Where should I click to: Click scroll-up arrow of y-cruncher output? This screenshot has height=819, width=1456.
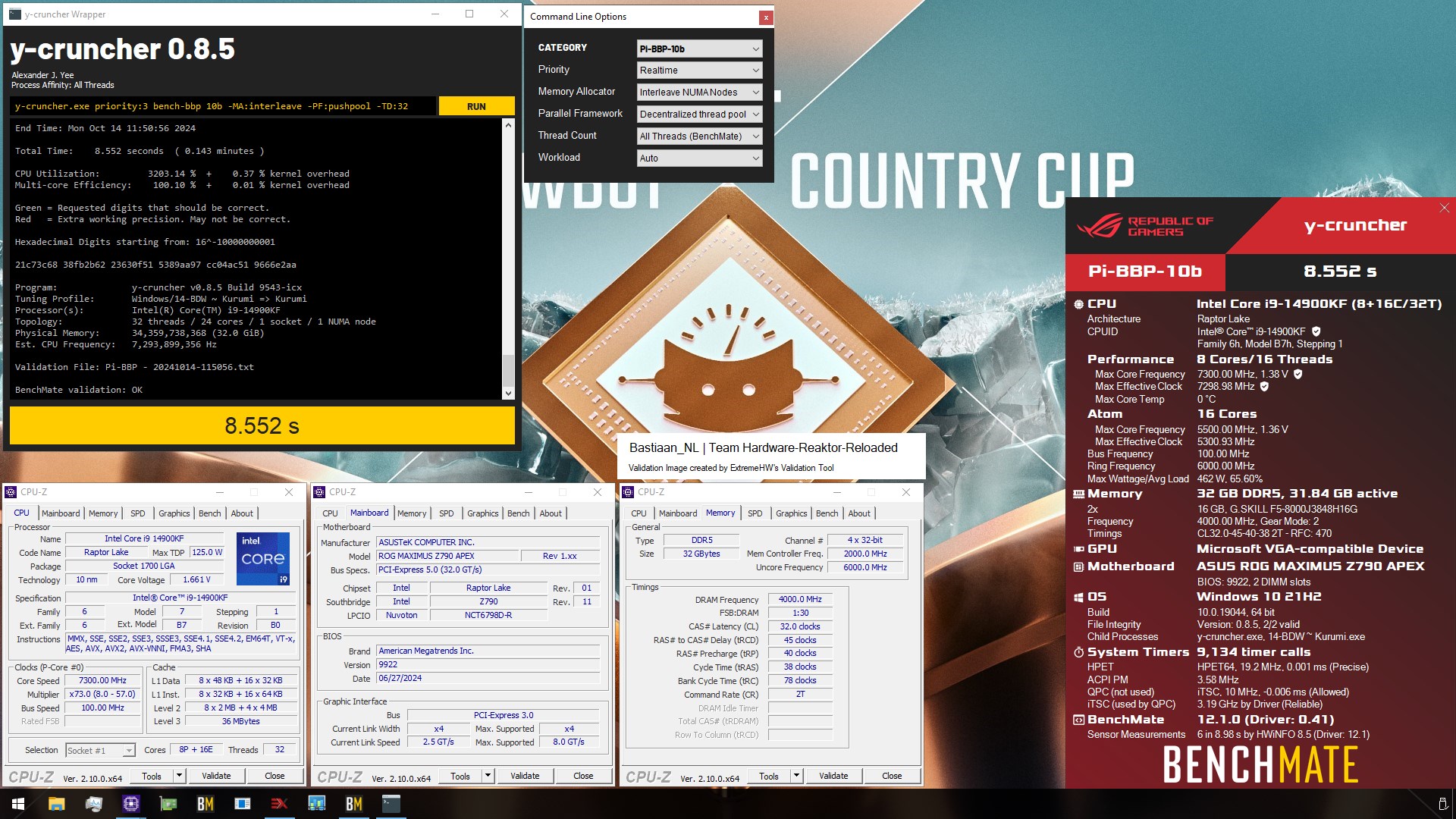coord(508,126)
